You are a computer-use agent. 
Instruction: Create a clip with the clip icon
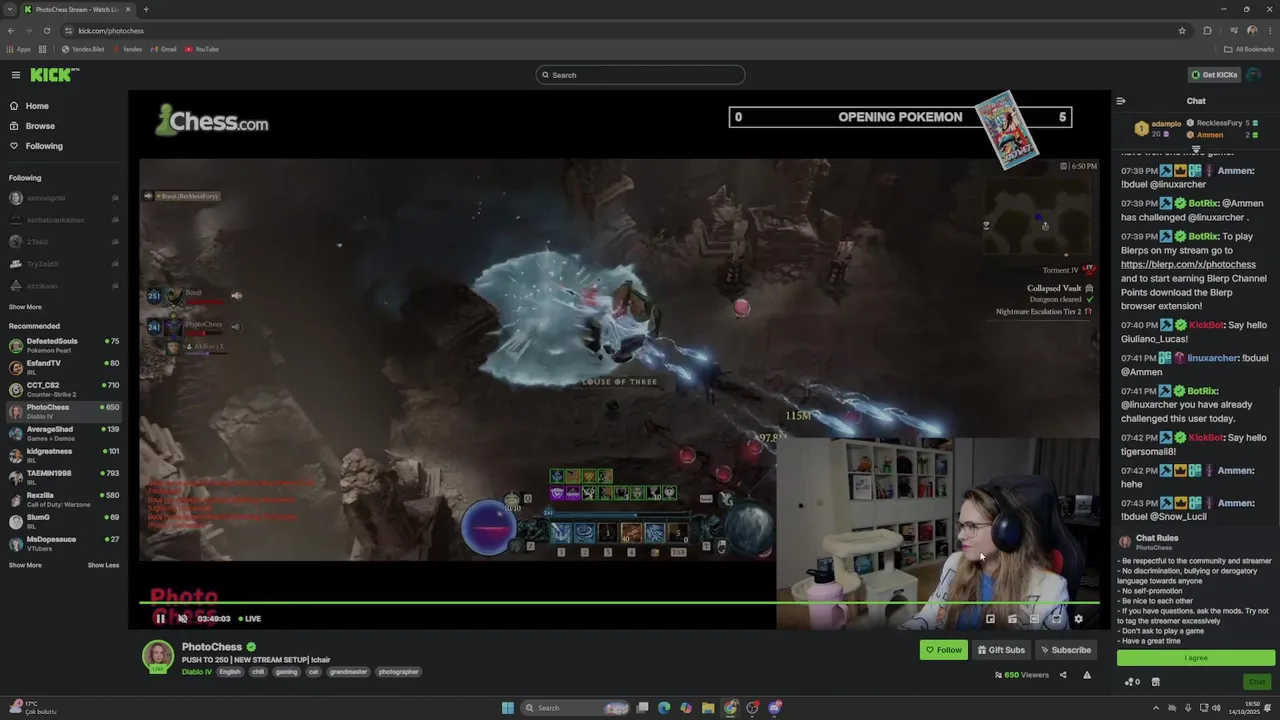[1012, 619]
